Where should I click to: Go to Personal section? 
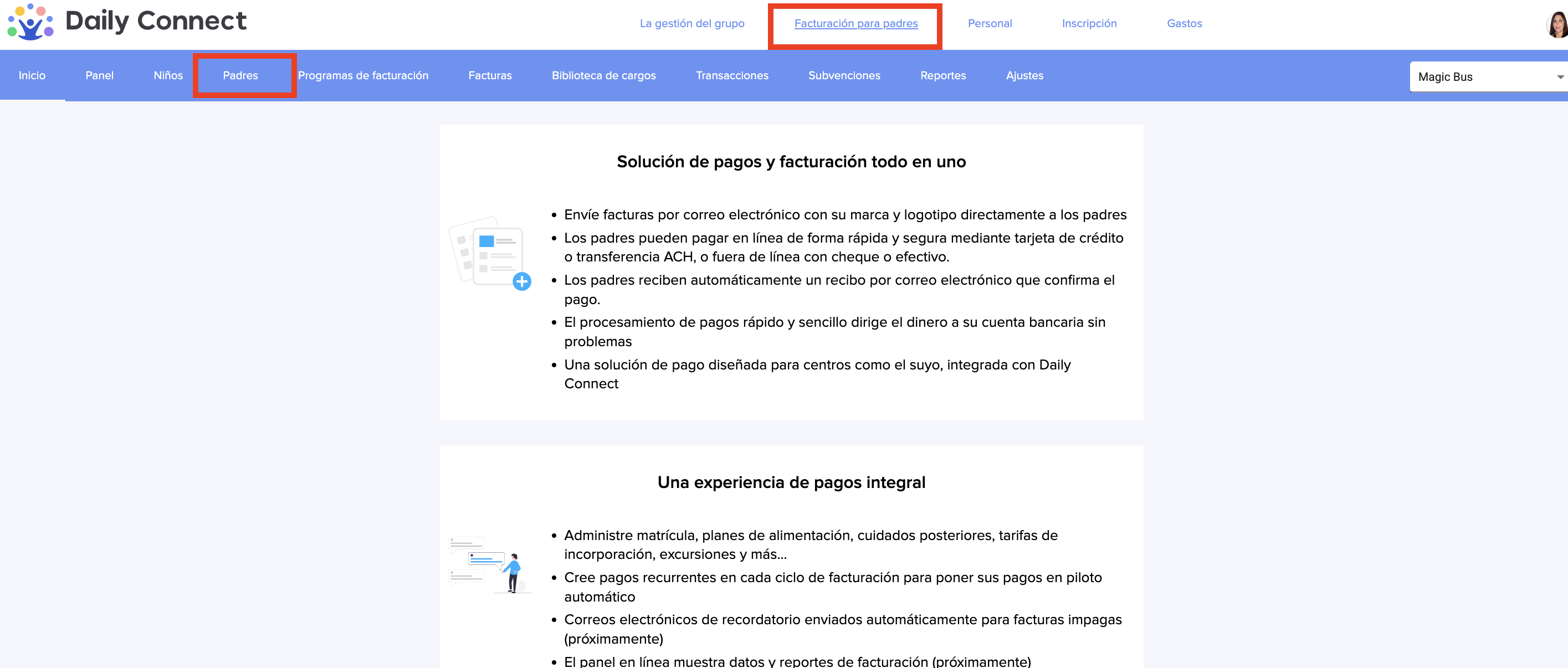click(989, 24)
